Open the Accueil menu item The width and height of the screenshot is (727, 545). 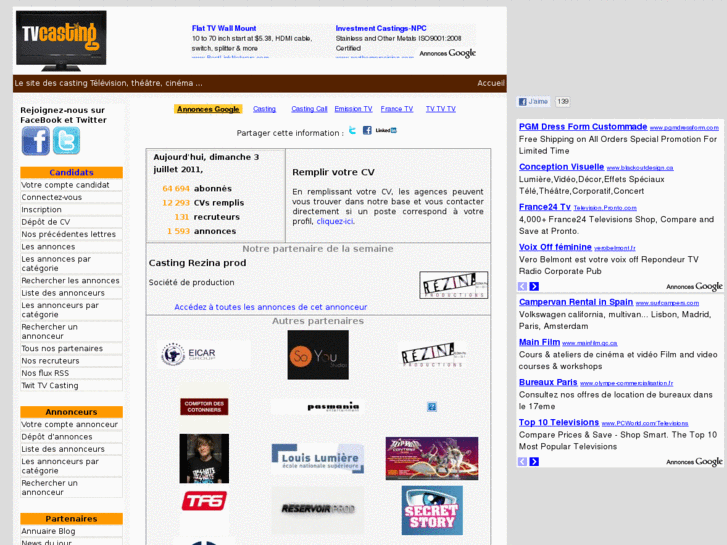click(491, 83)
